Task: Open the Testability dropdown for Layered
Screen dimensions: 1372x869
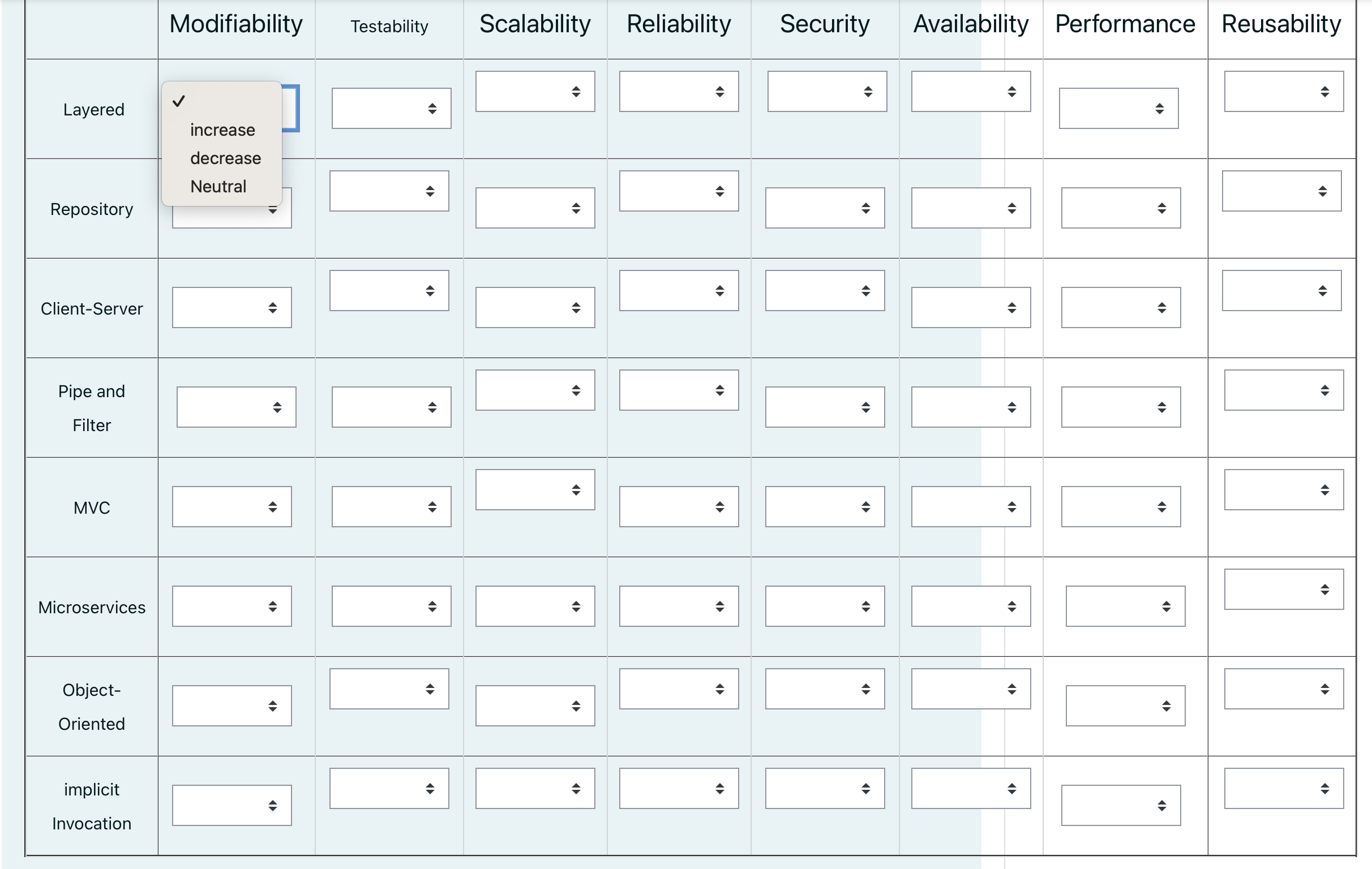Action: click(x=391, y=108)
